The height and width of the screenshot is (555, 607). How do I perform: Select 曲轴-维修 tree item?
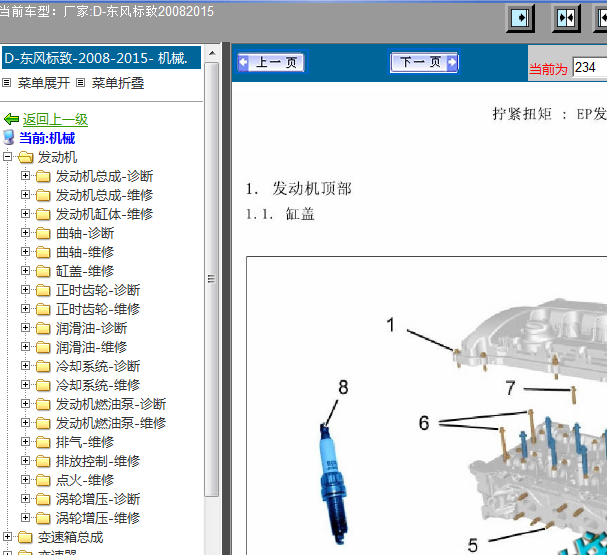[x=85, y=252]
